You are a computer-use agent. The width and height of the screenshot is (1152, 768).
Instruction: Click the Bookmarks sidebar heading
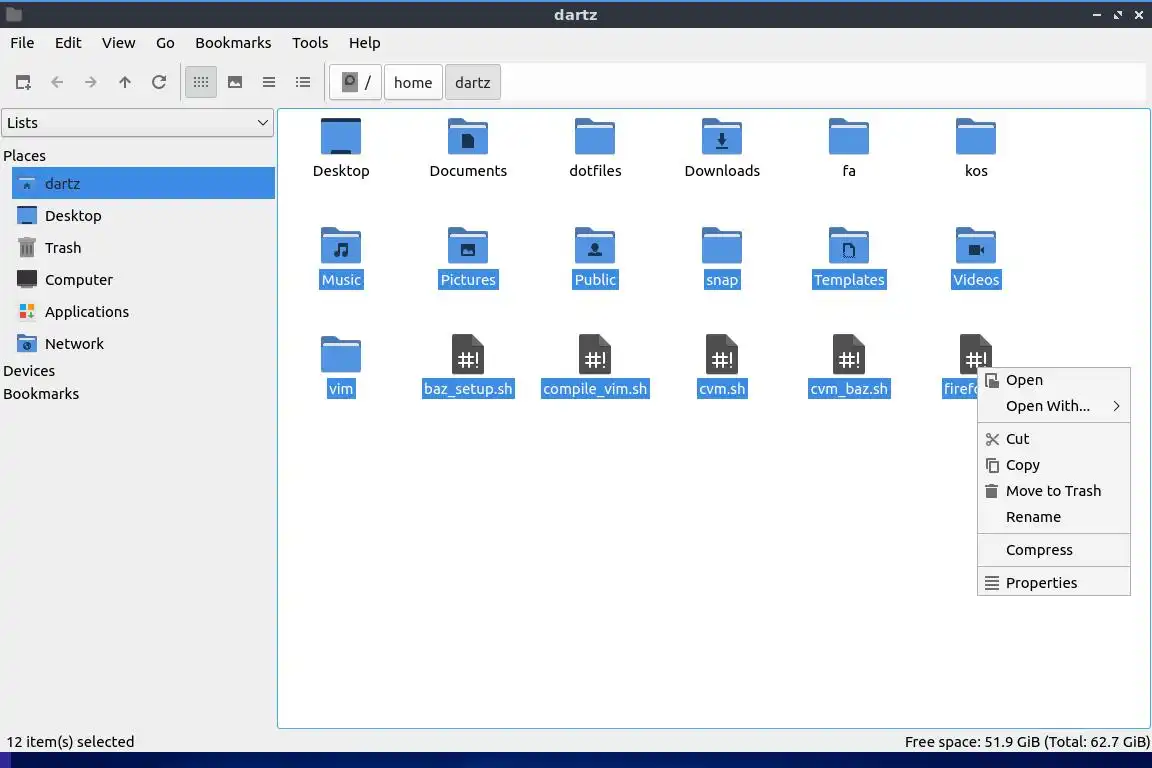(41, 393)
